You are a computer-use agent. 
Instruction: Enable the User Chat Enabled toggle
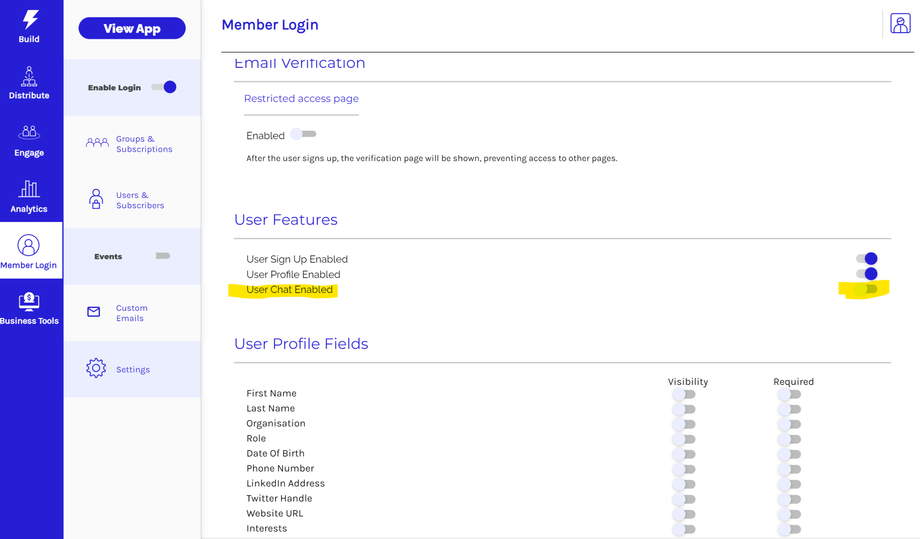pyautogui.click(x=866, y=289)
